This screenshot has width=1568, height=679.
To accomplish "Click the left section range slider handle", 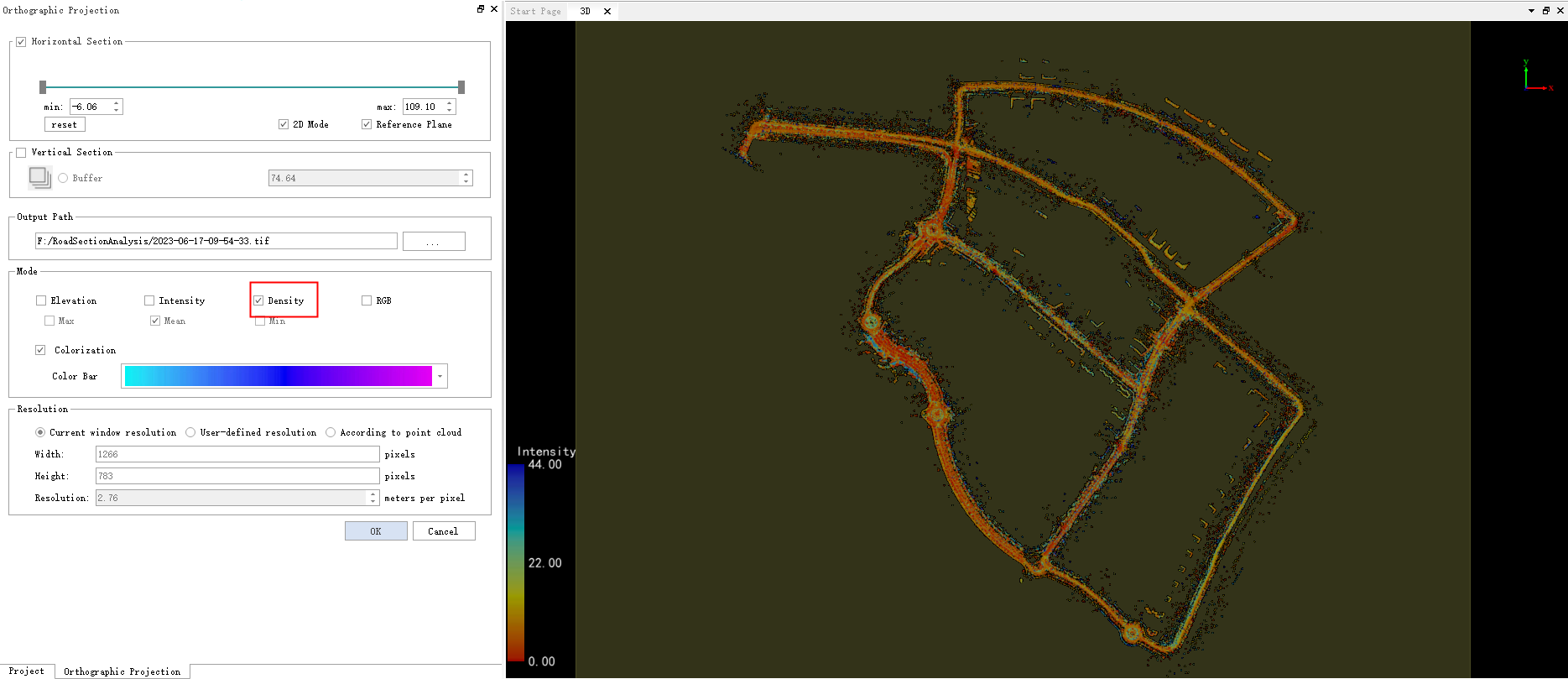I will pyautogui.click(x=43, y=86).
